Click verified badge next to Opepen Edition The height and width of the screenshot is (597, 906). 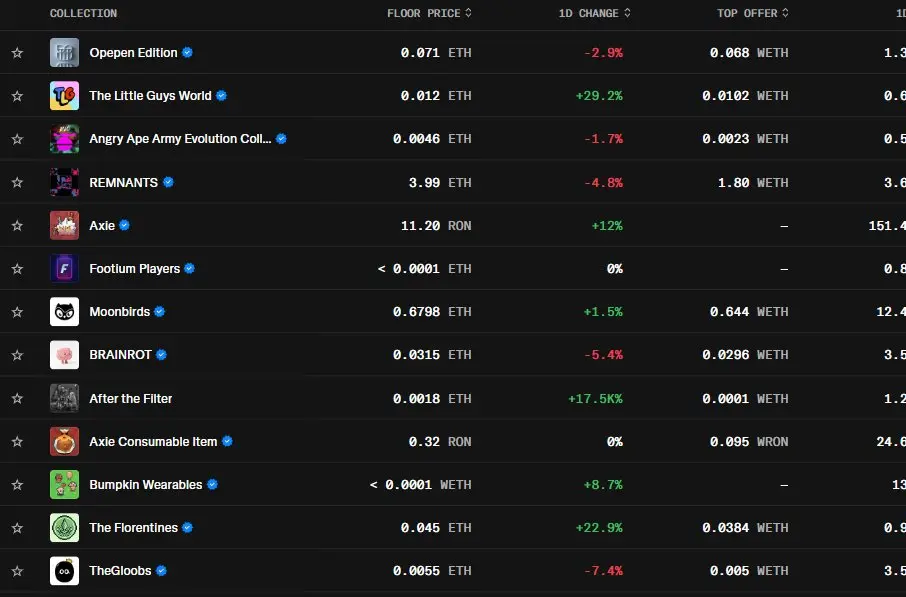point(187,53)
